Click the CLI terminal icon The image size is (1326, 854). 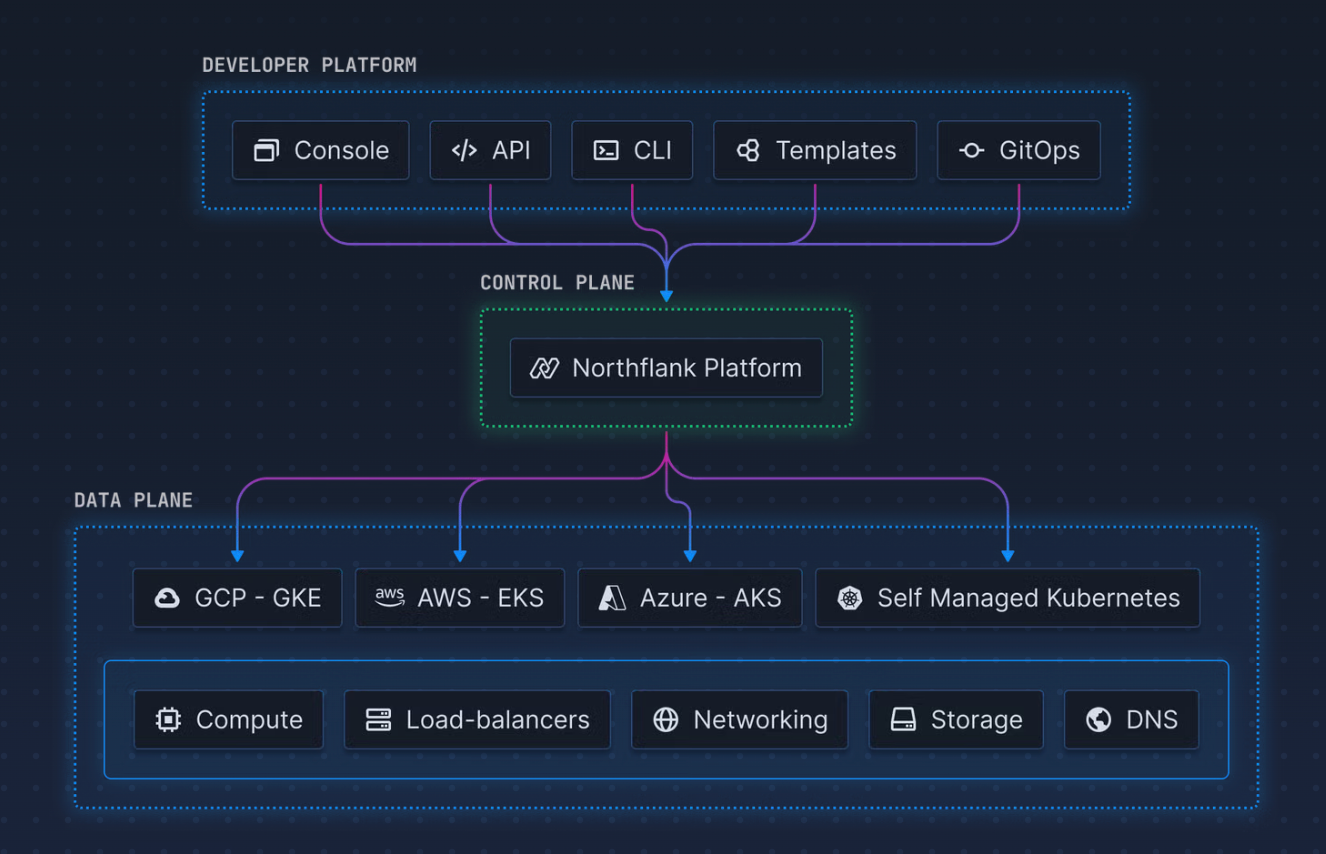click(606, 151)
